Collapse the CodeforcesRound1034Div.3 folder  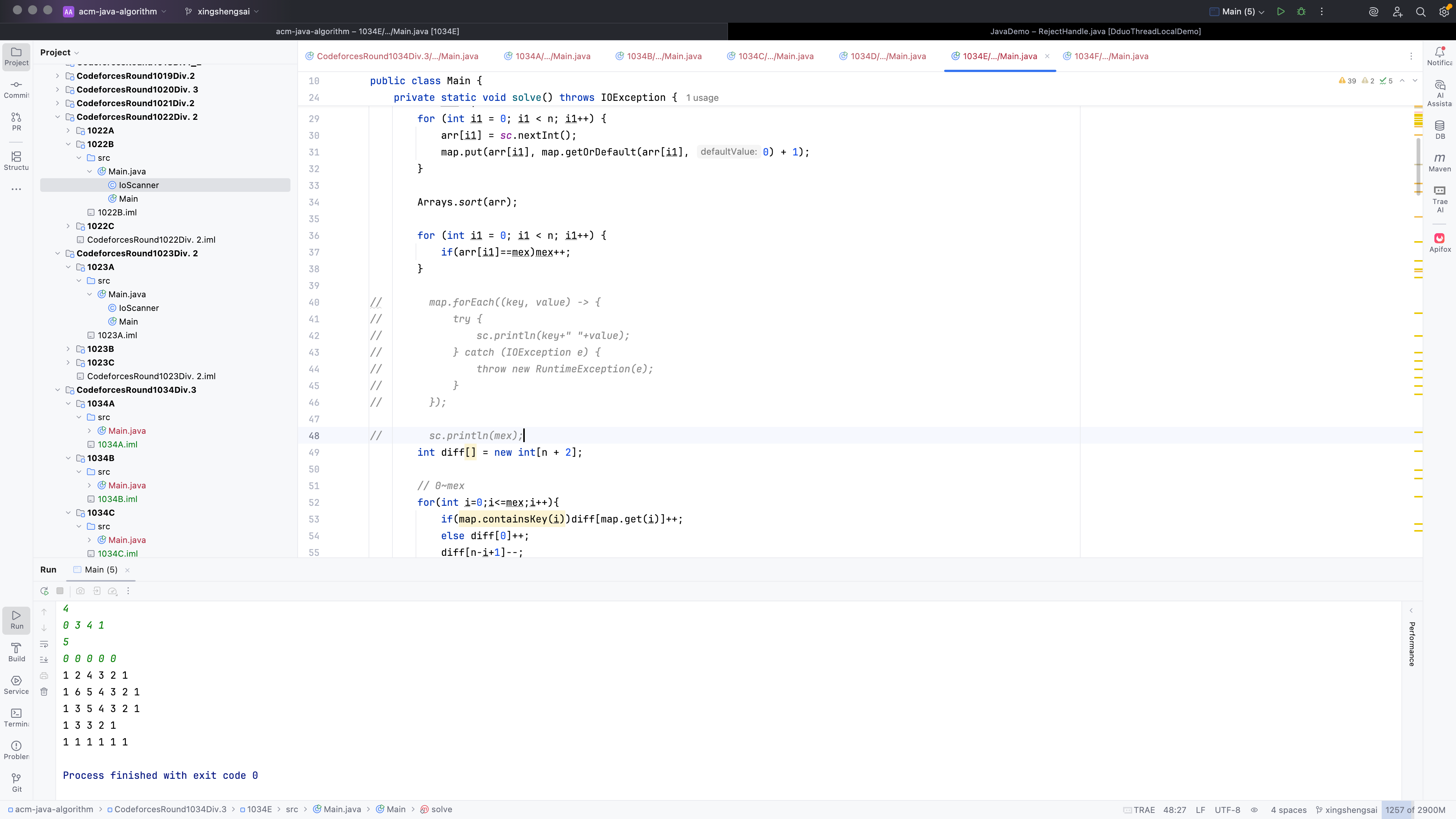[58, 390]
